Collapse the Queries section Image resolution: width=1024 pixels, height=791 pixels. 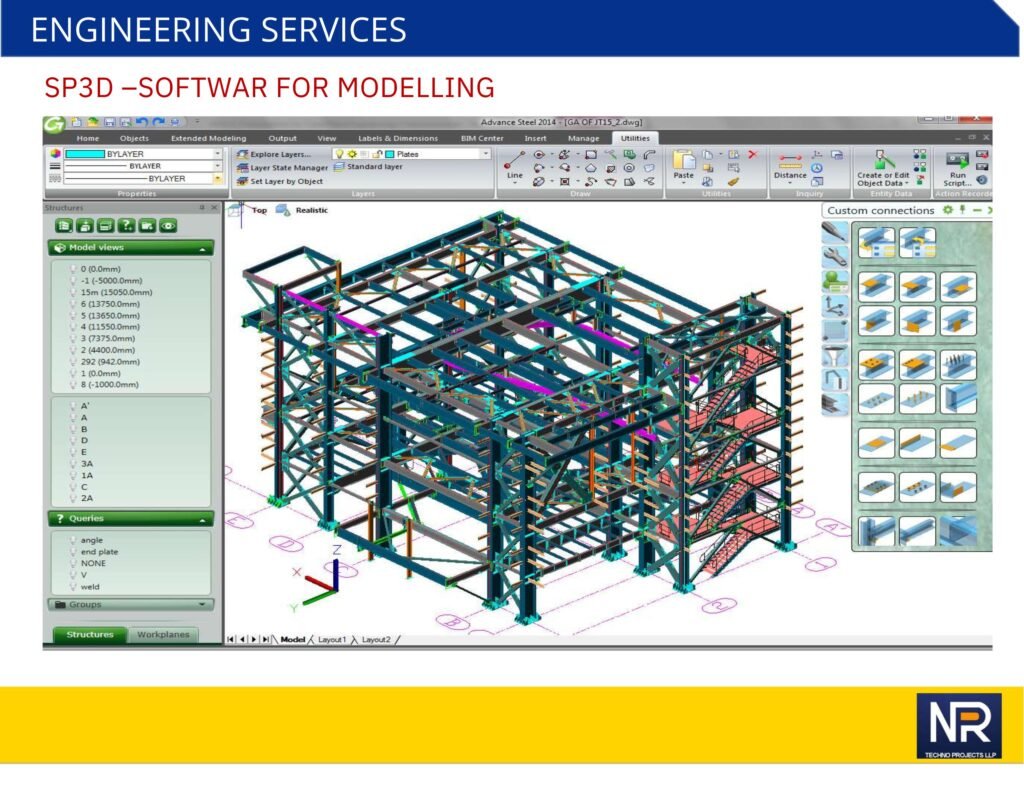[x=202, y=519]
